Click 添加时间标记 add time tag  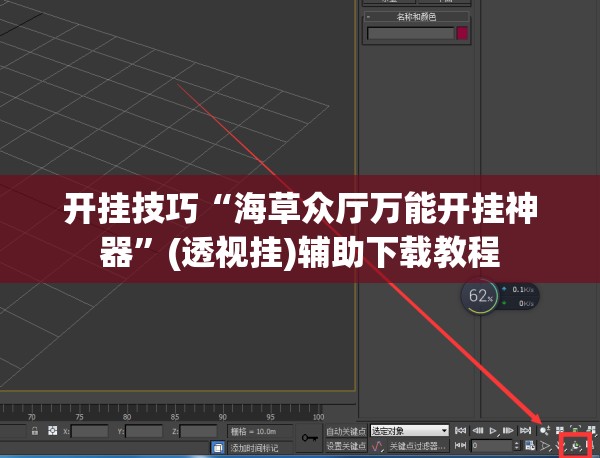click(x=254, y=448)
